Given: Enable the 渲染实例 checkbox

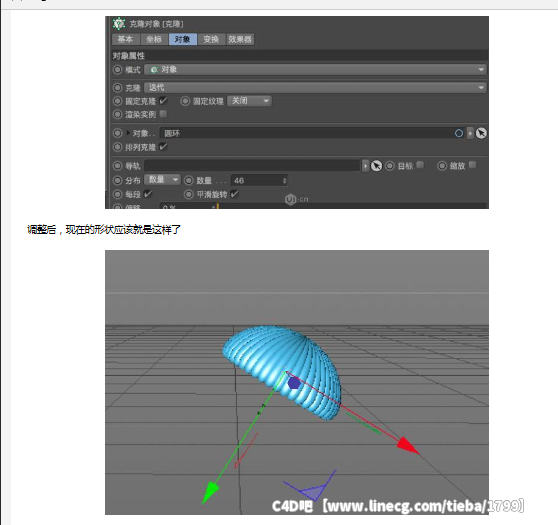Looking at the screenshot, I should (x=163, y=114).
